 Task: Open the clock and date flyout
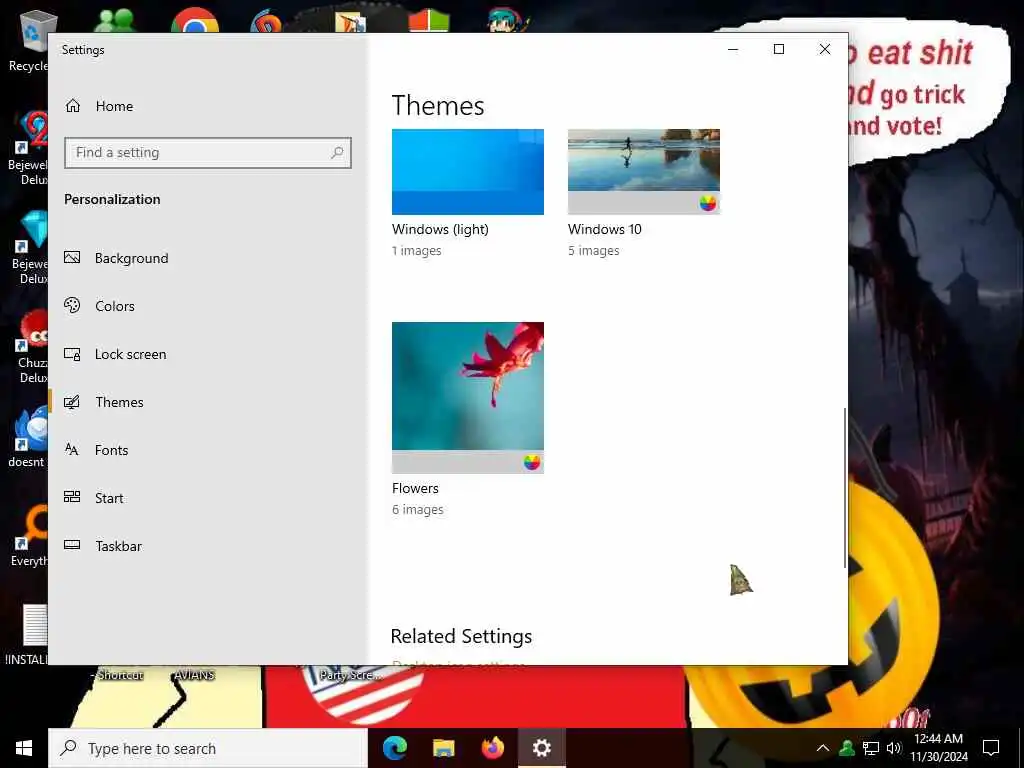tap(938, 748)
